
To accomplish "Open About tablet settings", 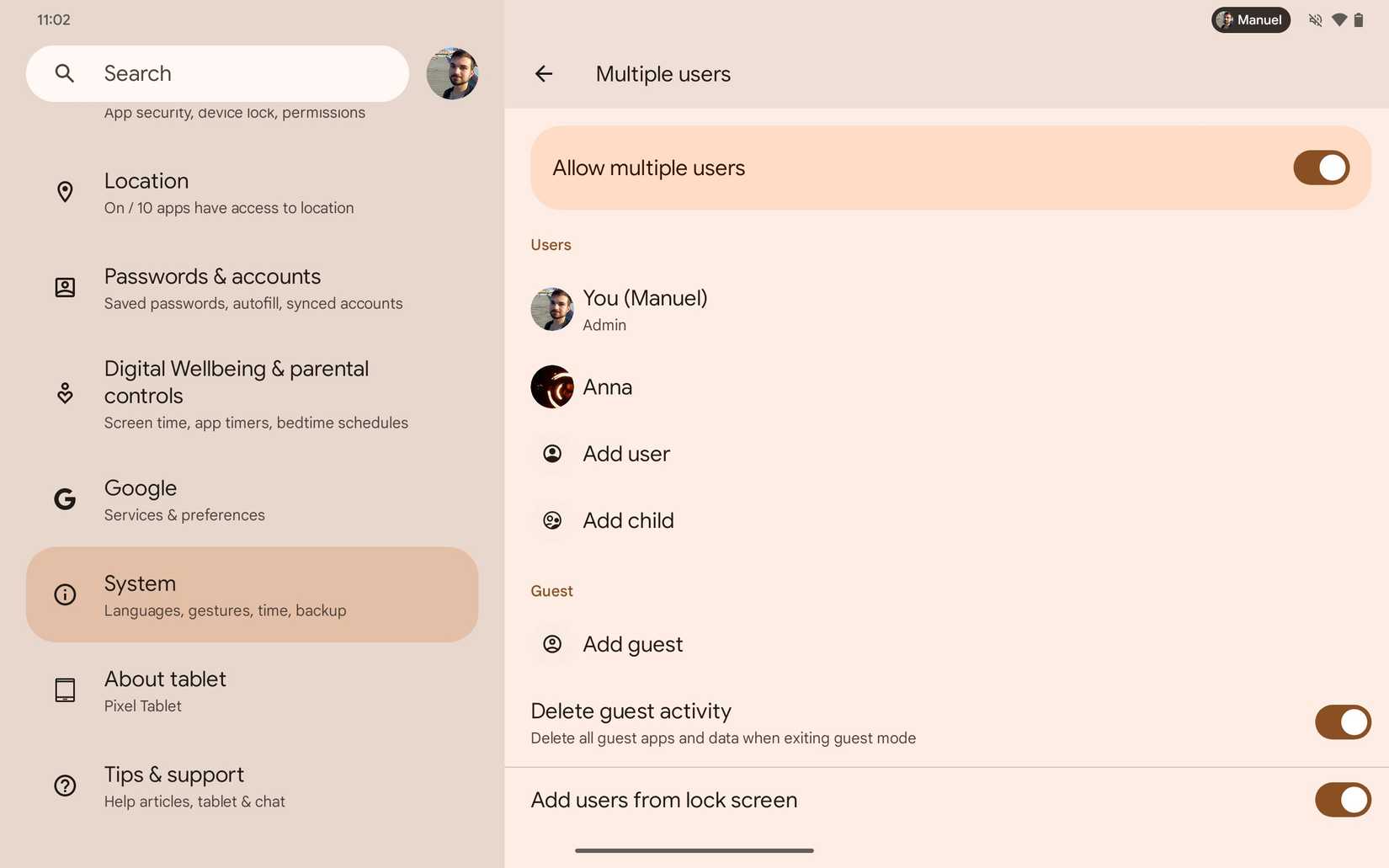I will tap(253, 690).
